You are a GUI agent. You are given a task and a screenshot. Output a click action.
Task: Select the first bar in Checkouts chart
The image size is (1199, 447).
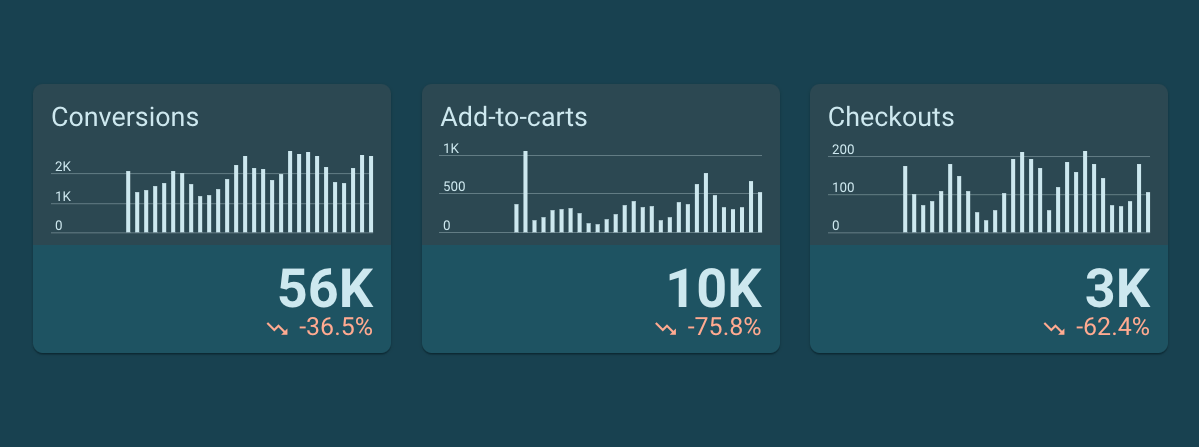click(905, 199)
